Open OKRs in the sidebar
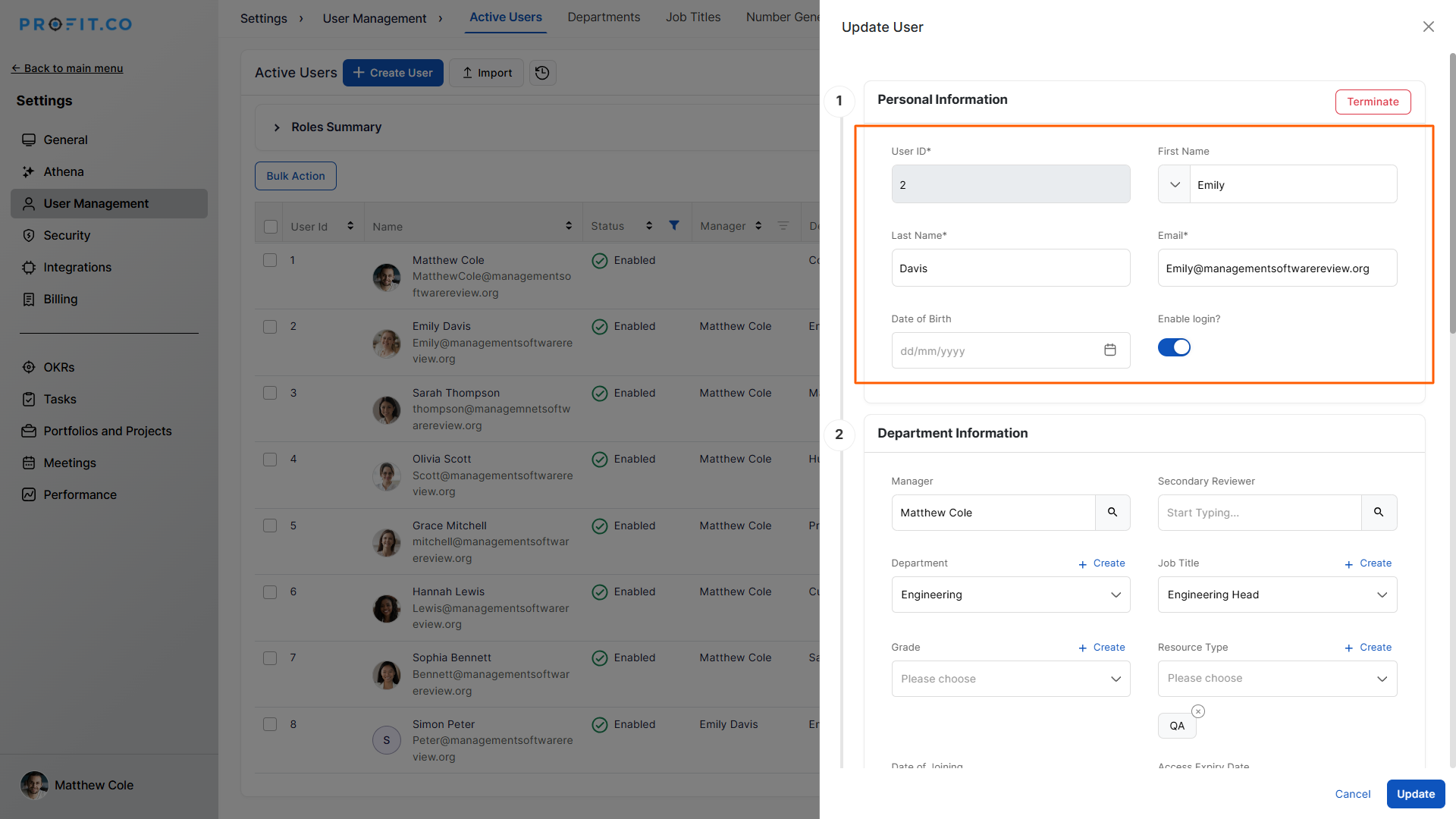1456x819 pixels. 58,367
